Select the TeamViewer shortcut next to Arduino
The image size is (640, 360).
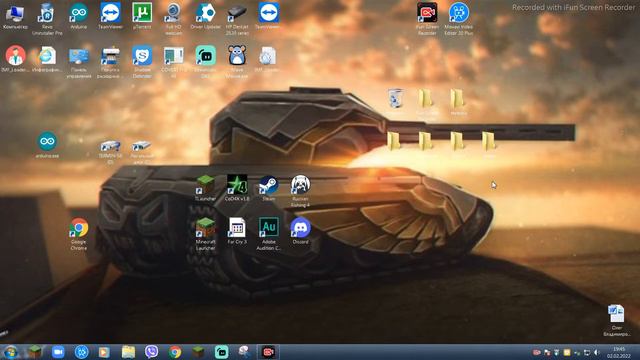pos(110,16)
